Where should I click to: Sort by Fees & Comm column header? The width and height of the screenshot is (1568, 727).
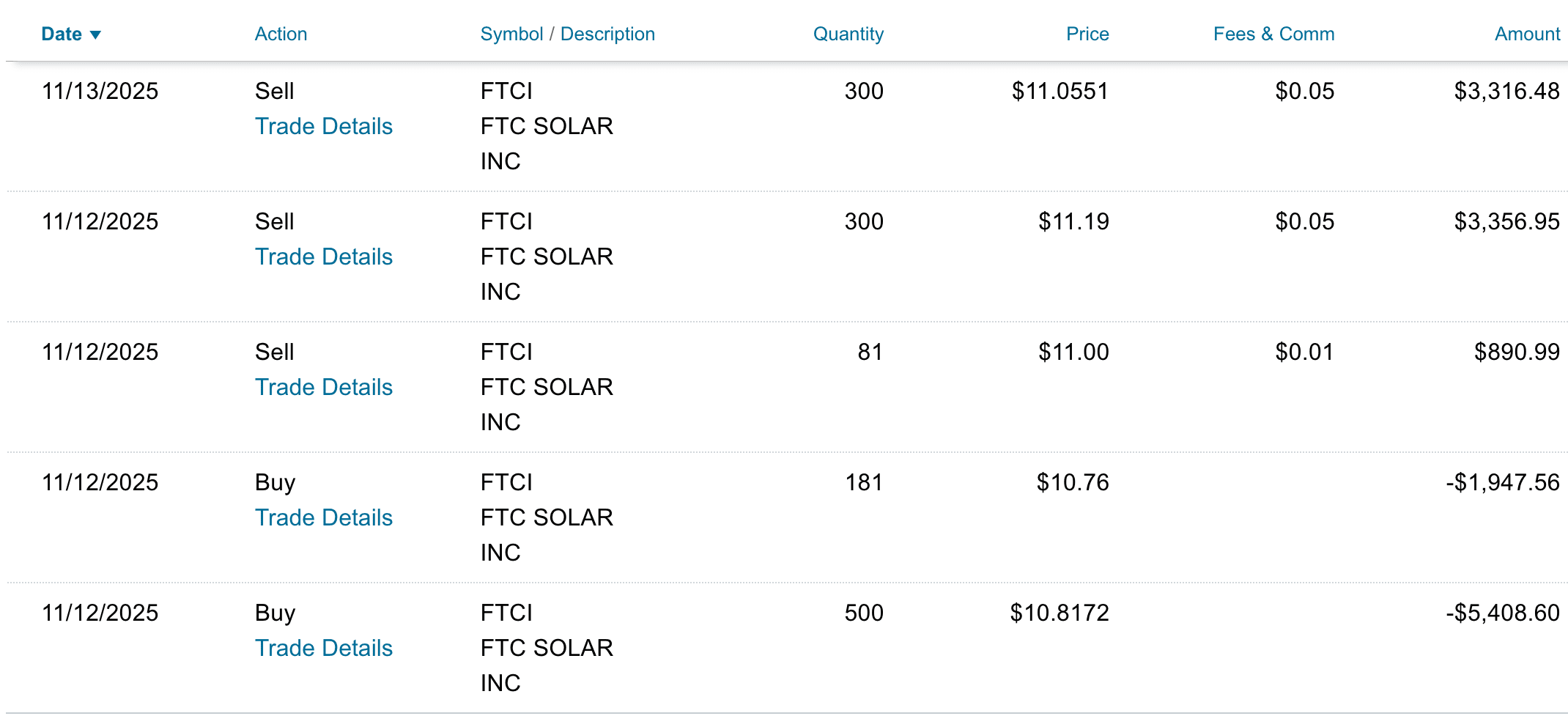point(1273,34)
